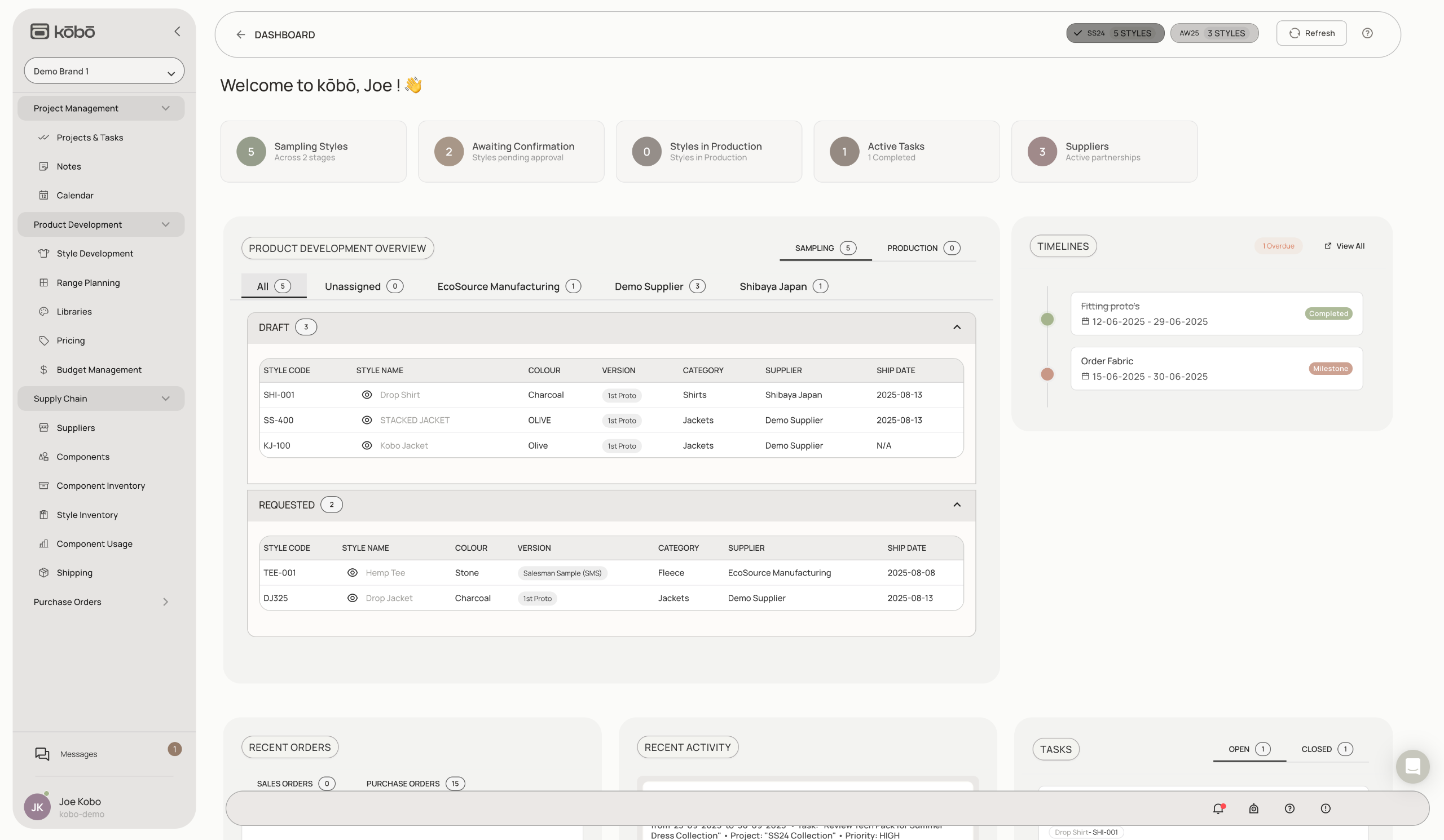Open the Demo Brand 1 dropdown
The width and height of the screenshot is (1444, 840).
click(104, 71)
